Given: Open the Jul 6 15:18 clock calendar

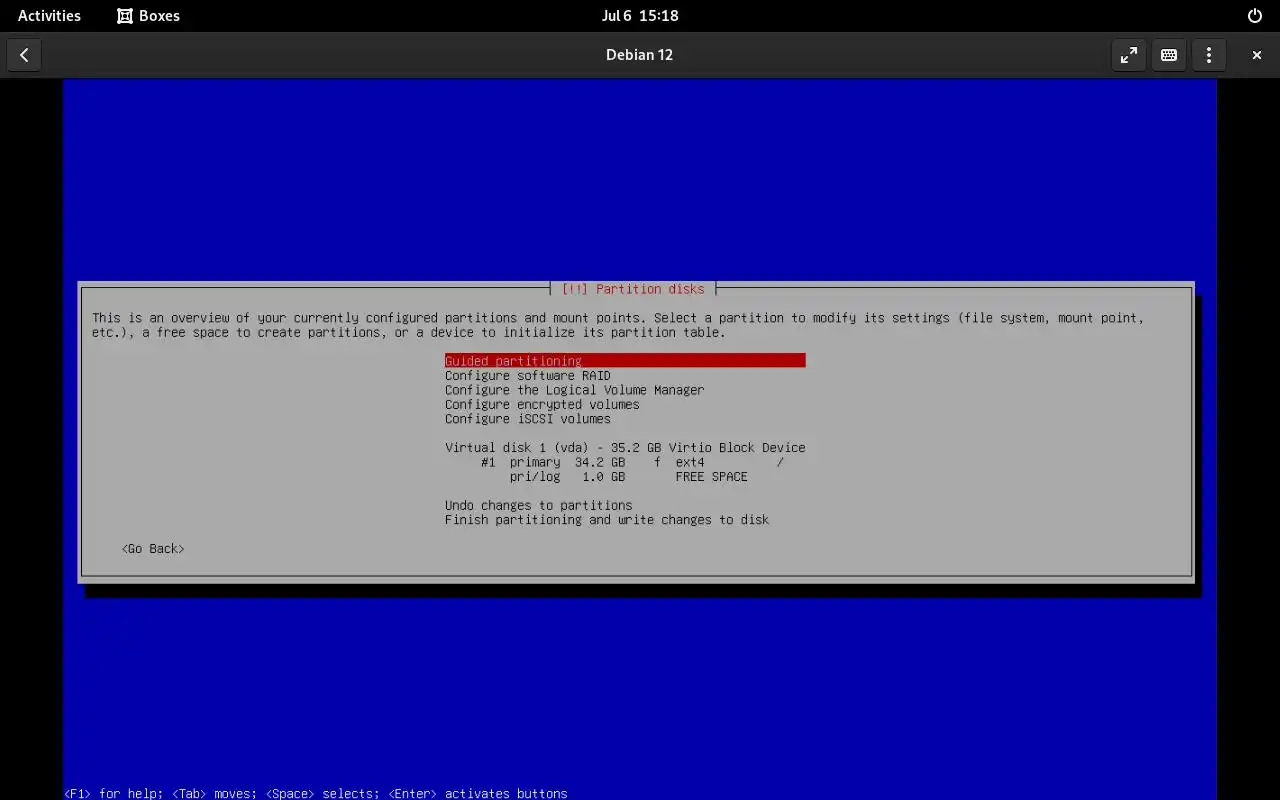Looking at the screenshot, I should [x=640, y=16].
